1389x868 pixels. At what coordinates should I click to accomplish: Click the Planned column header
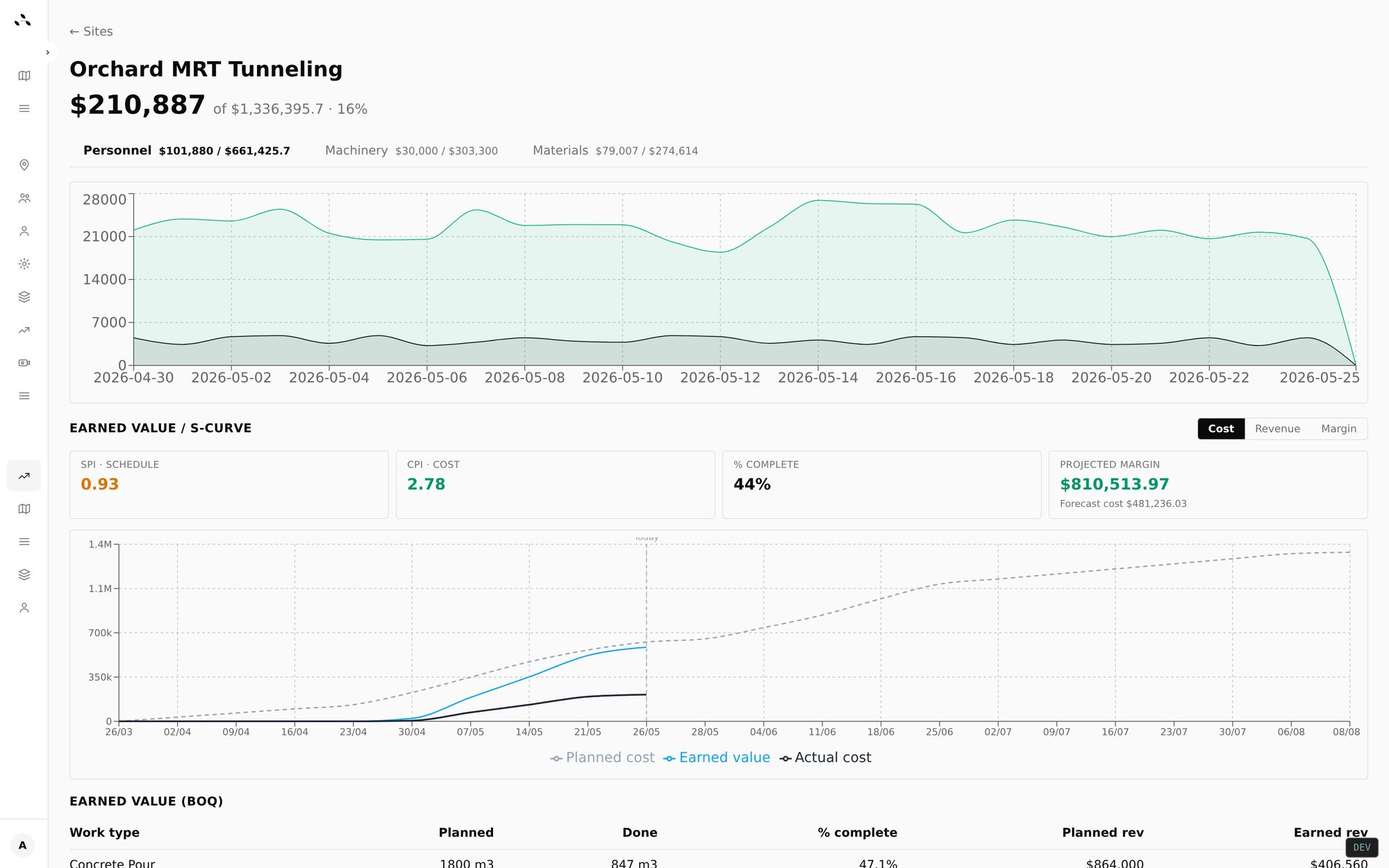(466, 833)
